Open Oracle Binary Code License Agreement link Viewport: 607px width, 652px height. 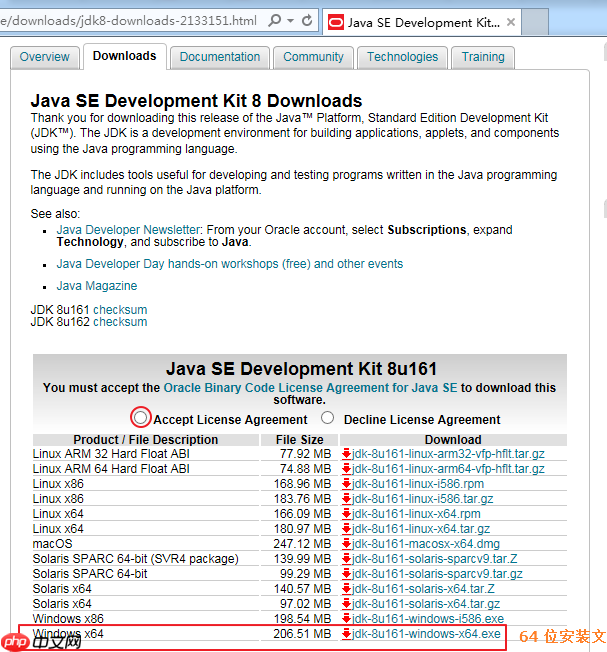point(310,388)
